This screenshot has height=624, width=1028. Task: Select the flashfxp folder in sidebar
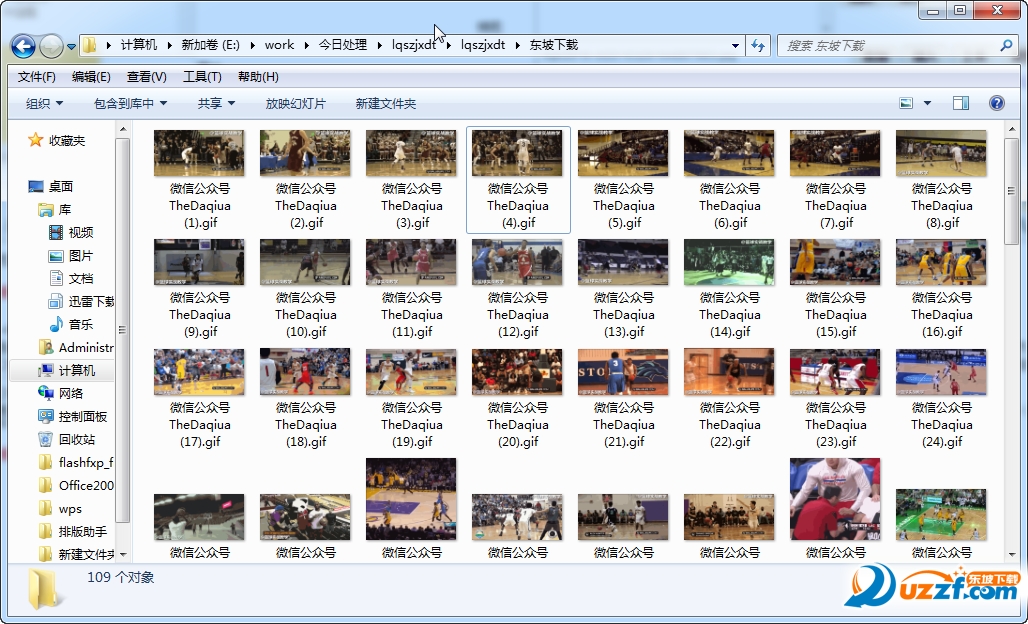(76, 463)
